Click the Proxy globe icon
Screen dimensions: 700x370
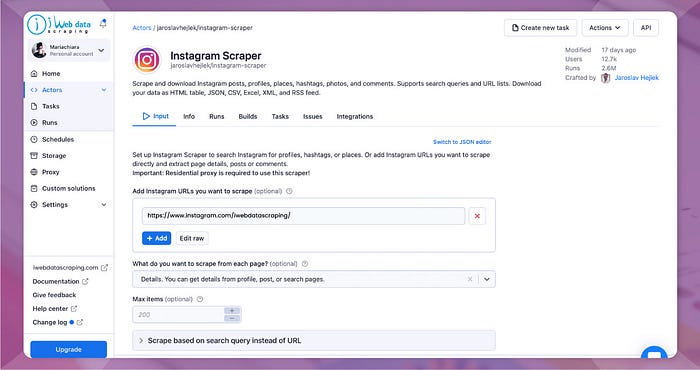point(34,172)
